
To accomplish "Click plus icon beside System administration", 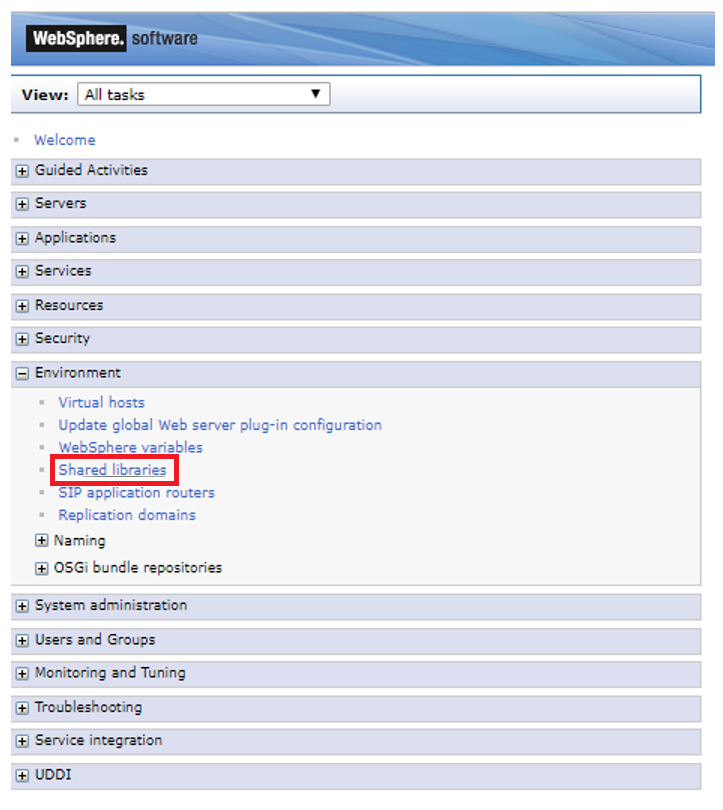I will [23, 606].
